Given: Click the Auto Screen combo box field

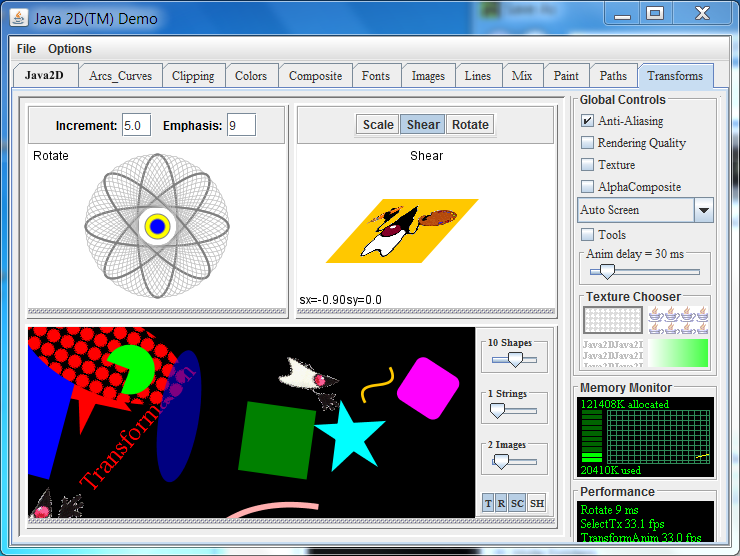Looking at the screenshot, I should pyautogui.click(x=636, y=210).
